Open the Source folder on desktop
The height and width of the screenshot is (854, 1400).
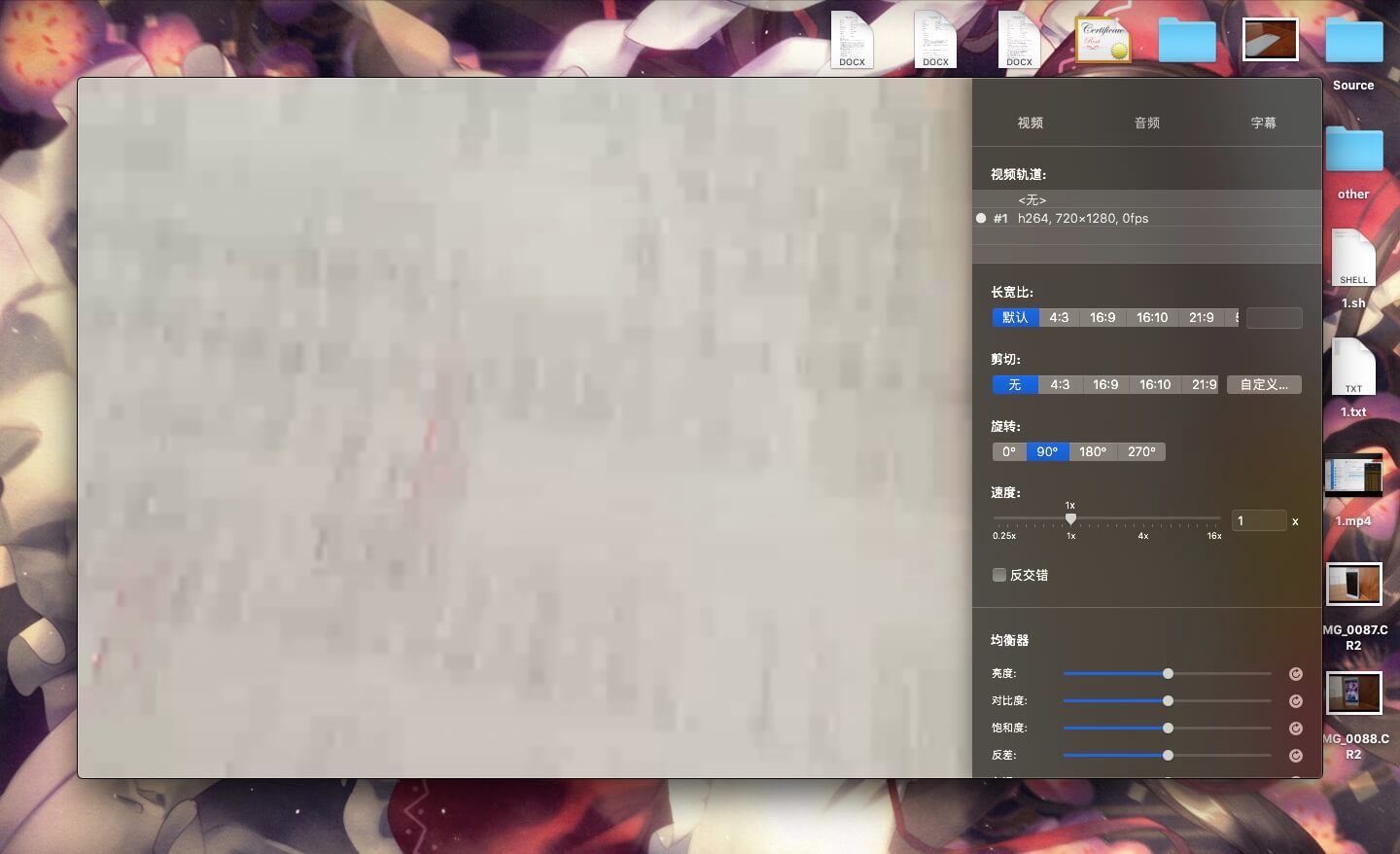1353,42
